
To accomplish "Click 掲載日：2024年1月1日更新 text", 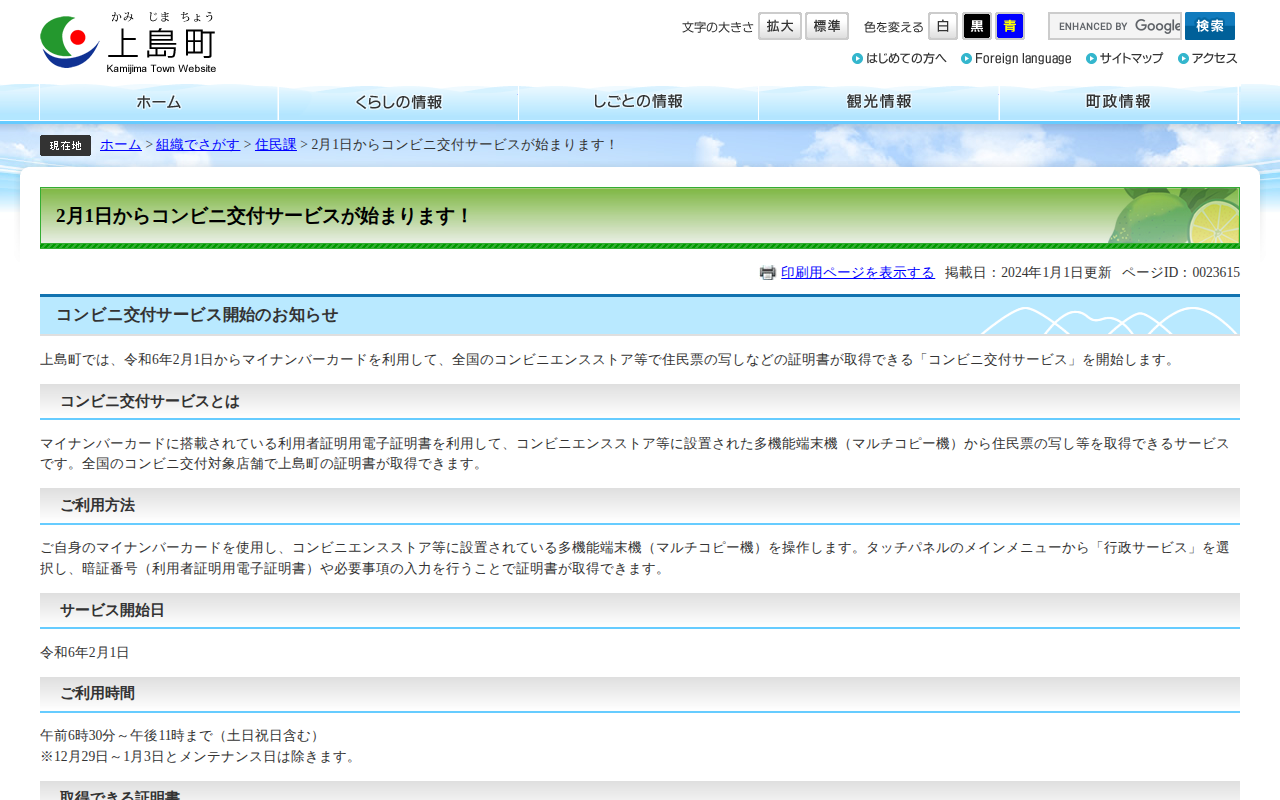I will [1028, 273].
